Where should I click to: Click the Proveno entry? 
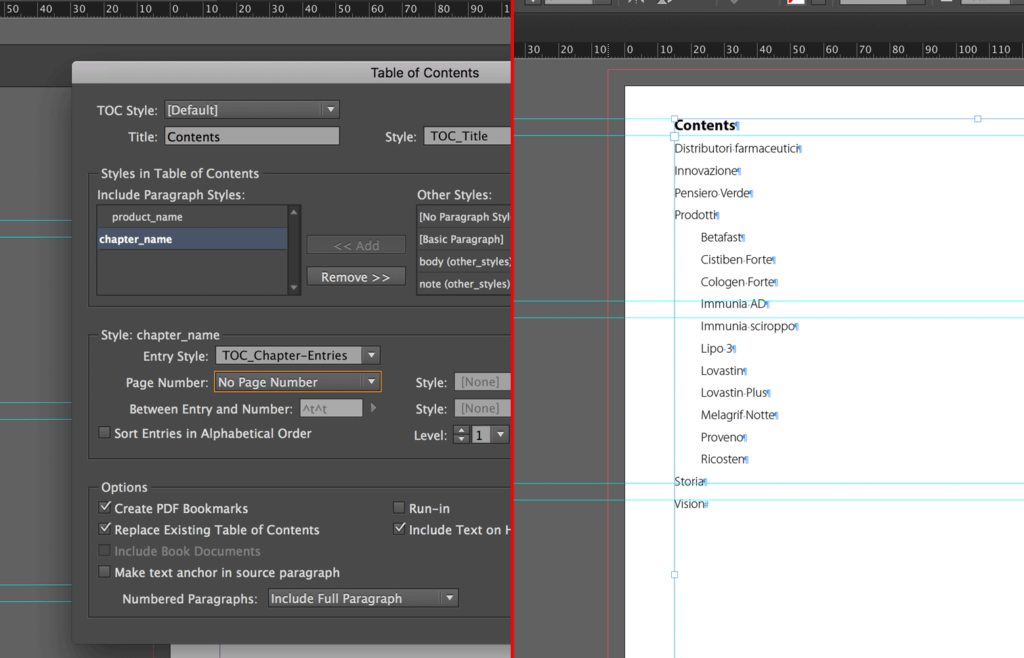(722, 437)
